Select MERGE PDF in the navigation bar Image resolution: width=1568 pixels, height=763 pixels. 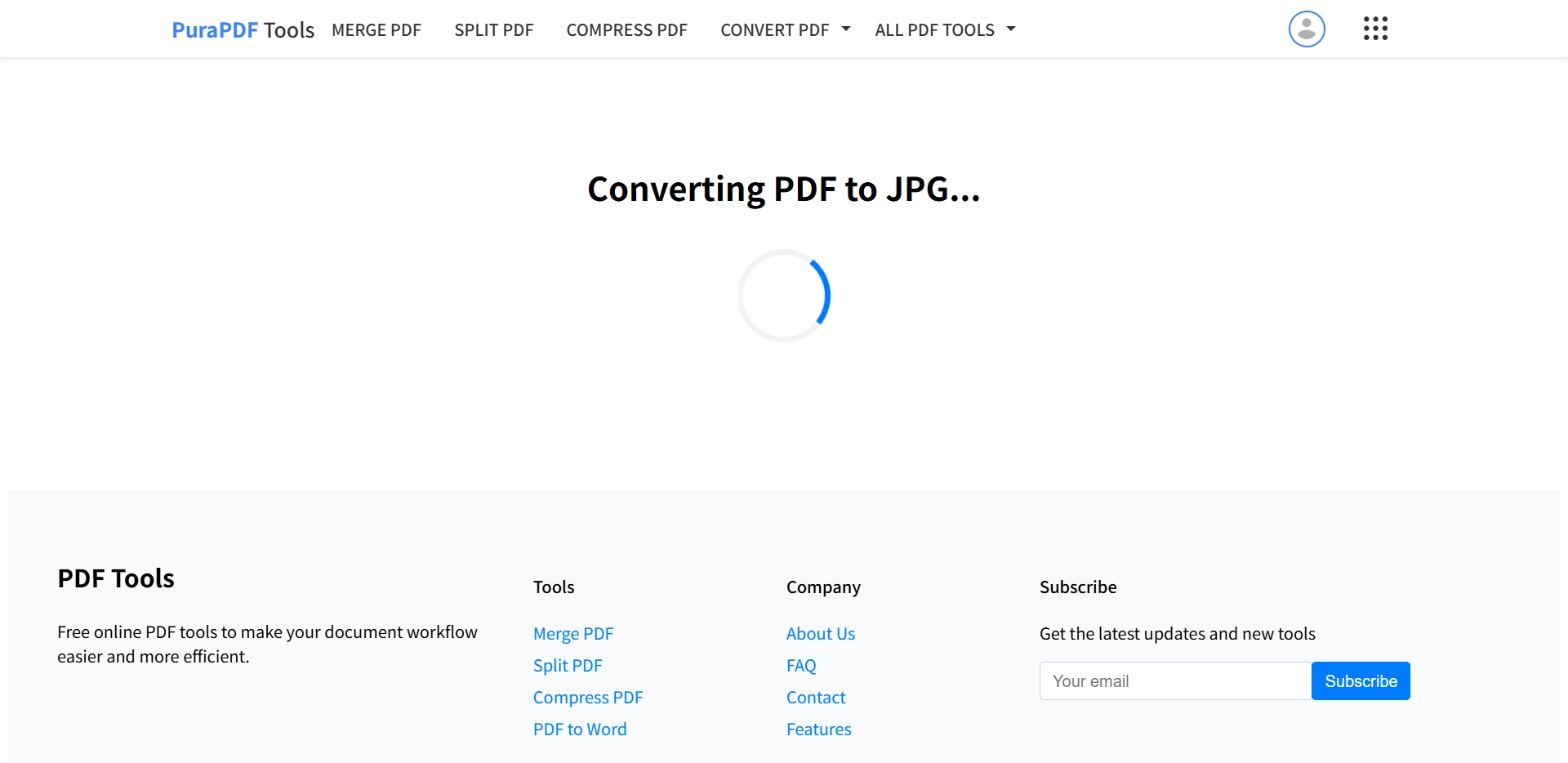[376, 29]
